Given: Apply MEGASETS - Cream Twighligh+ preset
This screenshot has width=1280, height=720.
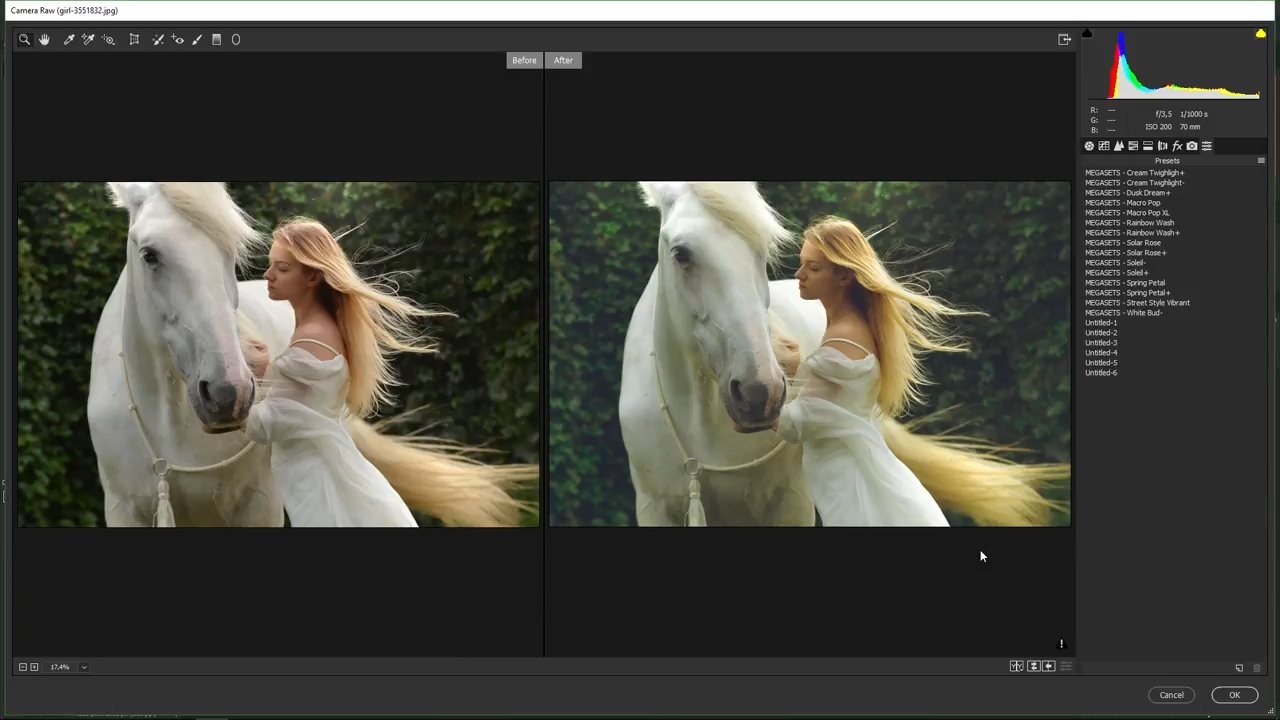Looking at the screenshot, I should pyautogui.click(x=1135, y=173).
